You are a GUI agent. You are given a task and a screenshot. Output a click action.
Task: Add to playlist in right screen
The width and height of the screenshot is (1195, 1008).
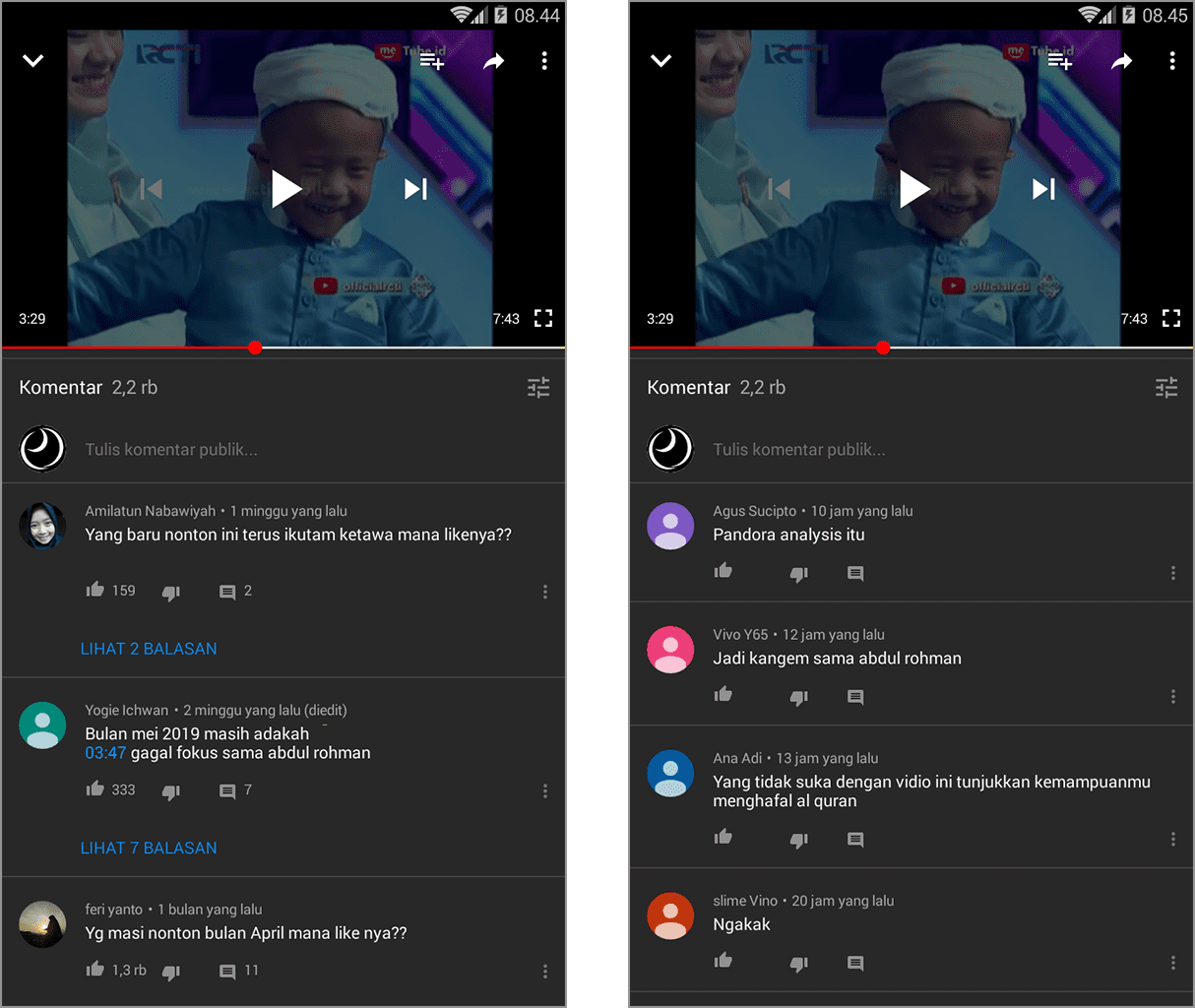pos(1060,61)
